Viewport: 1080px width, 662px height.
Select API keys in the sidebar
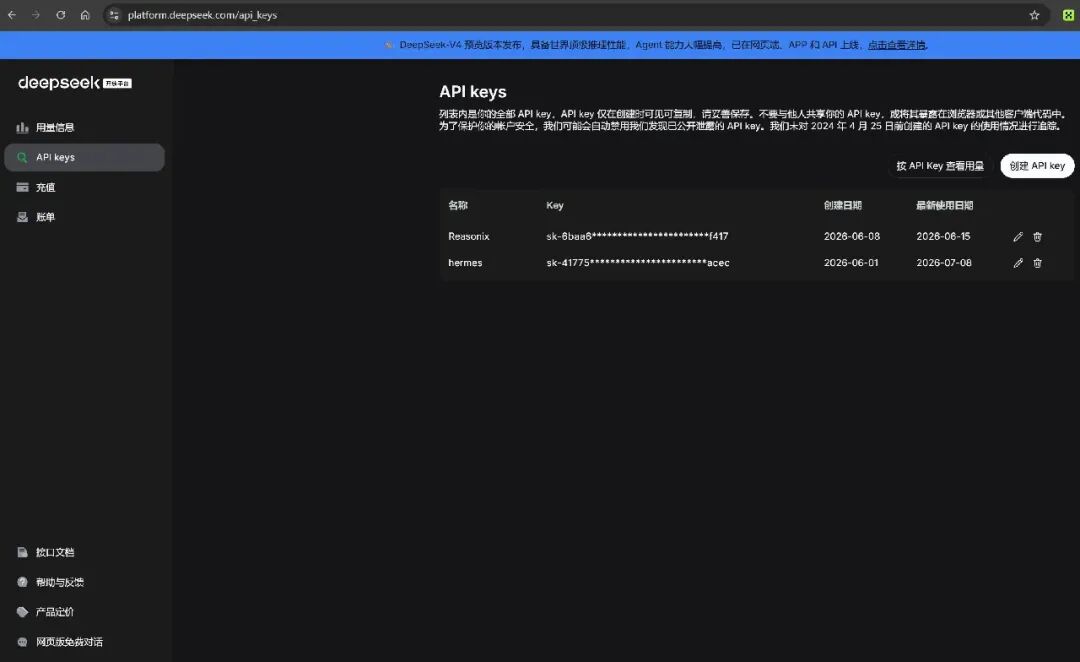84,157
